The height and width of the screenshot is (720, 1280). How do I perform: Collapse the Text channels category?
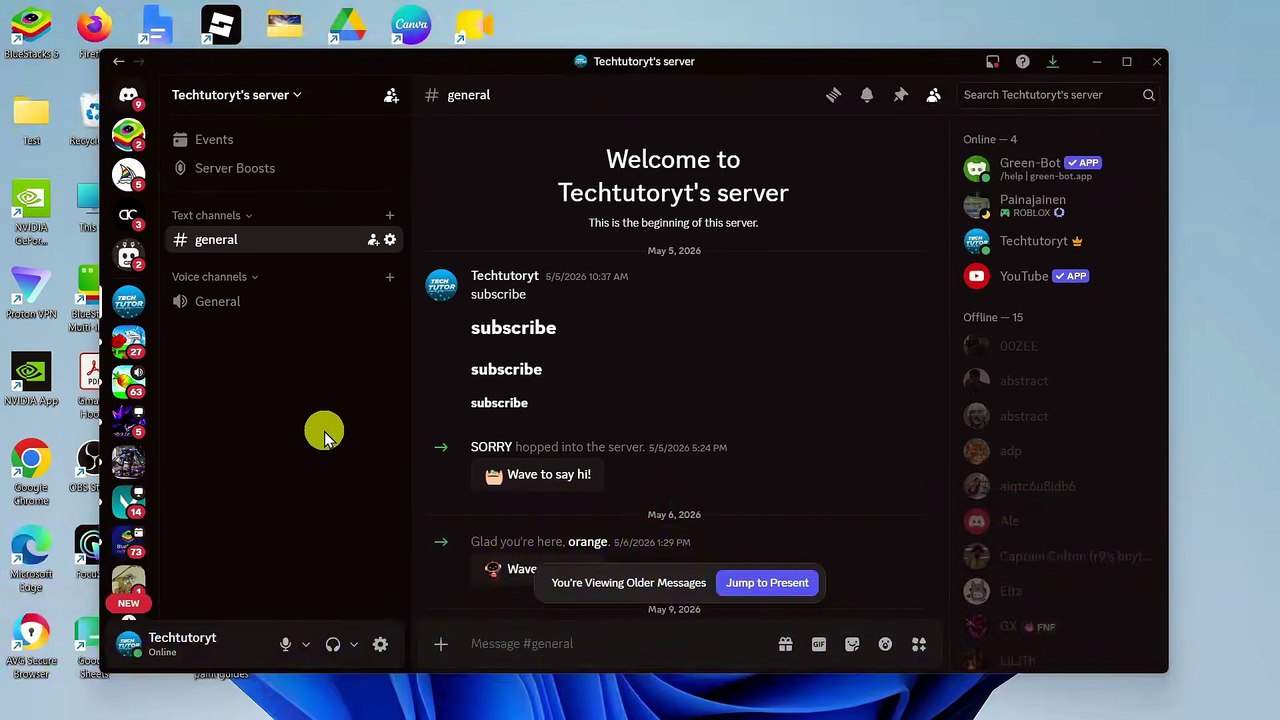pyautogui.click(x=212, y=215)
